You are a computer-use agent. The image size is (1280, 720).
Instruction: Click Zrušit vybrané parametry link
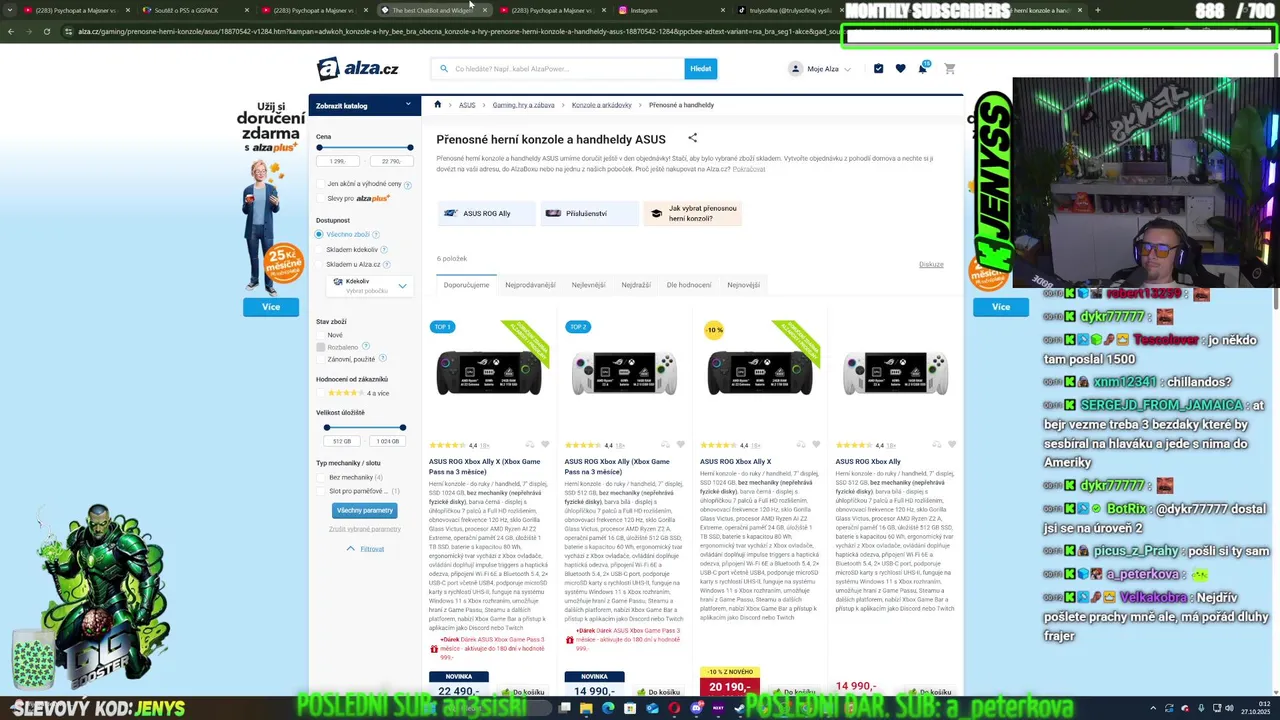[x=365, y=529]
